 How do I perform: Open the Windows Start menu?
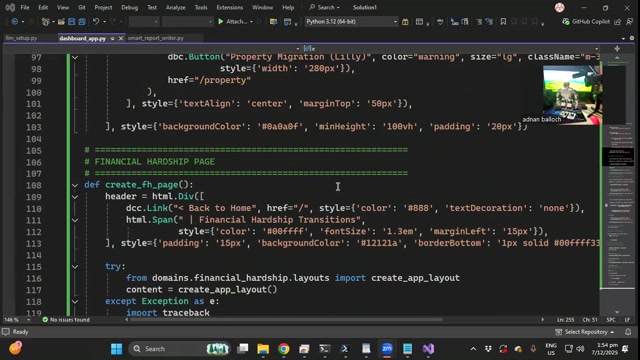[116, 349]
